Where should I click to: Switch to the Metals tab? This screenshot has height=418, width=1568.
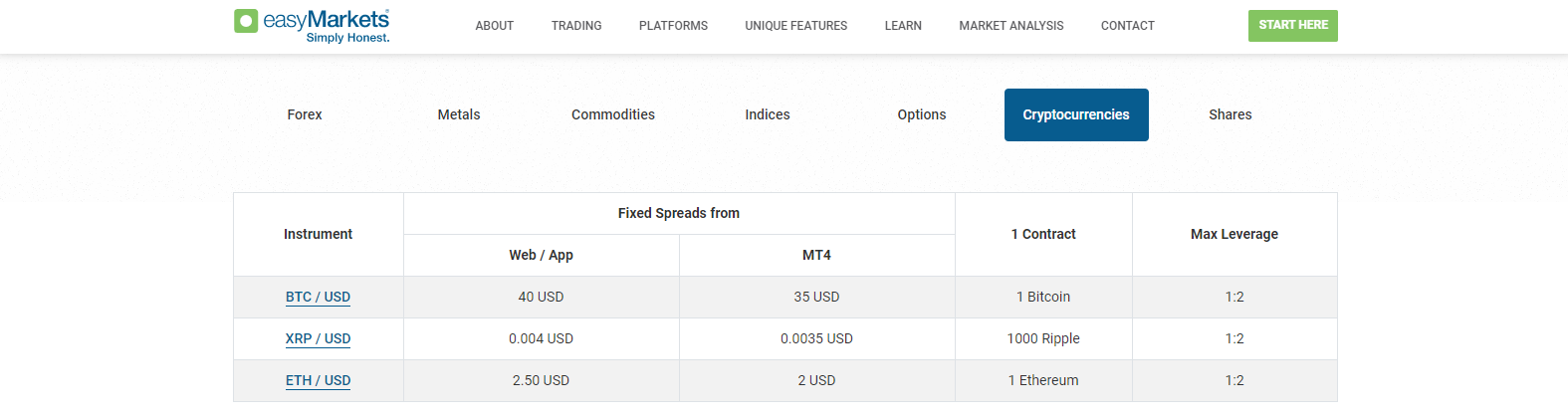[x=459, y=114]
